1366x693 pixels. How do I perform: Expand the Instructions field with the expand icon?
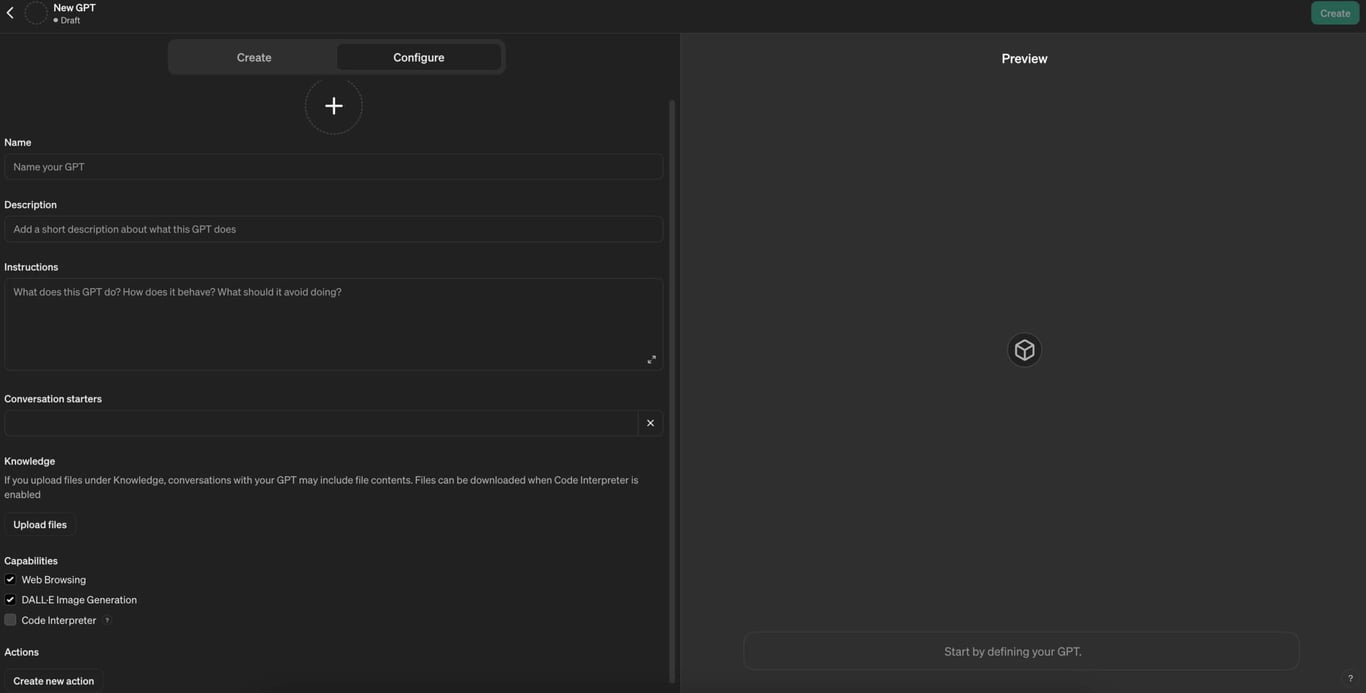tap(651, 359)
